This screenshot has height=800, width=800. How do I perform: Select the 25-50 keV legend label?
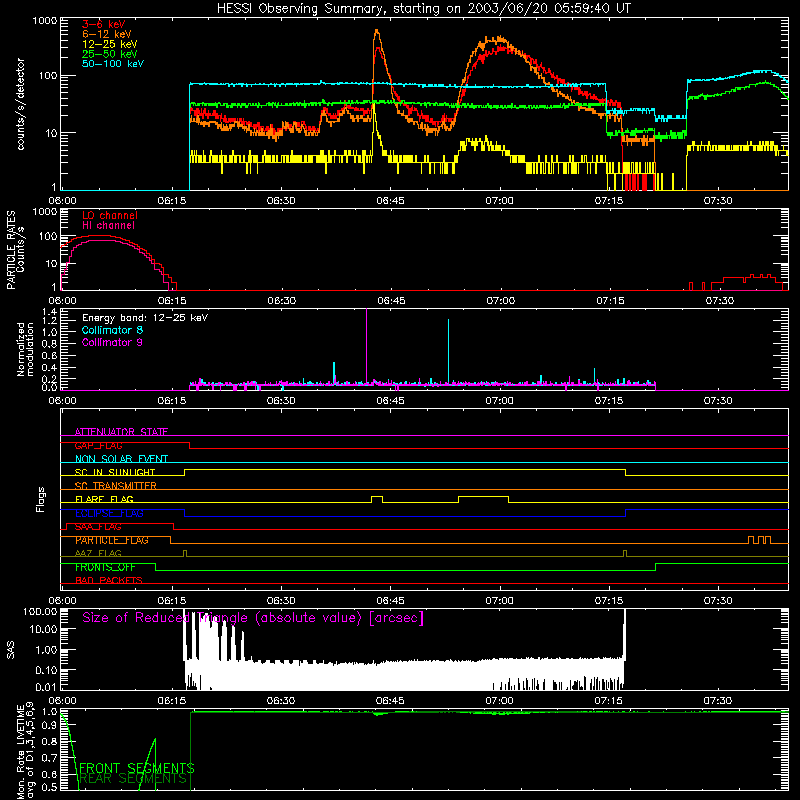pyautogui.click(x=110, y=54)
